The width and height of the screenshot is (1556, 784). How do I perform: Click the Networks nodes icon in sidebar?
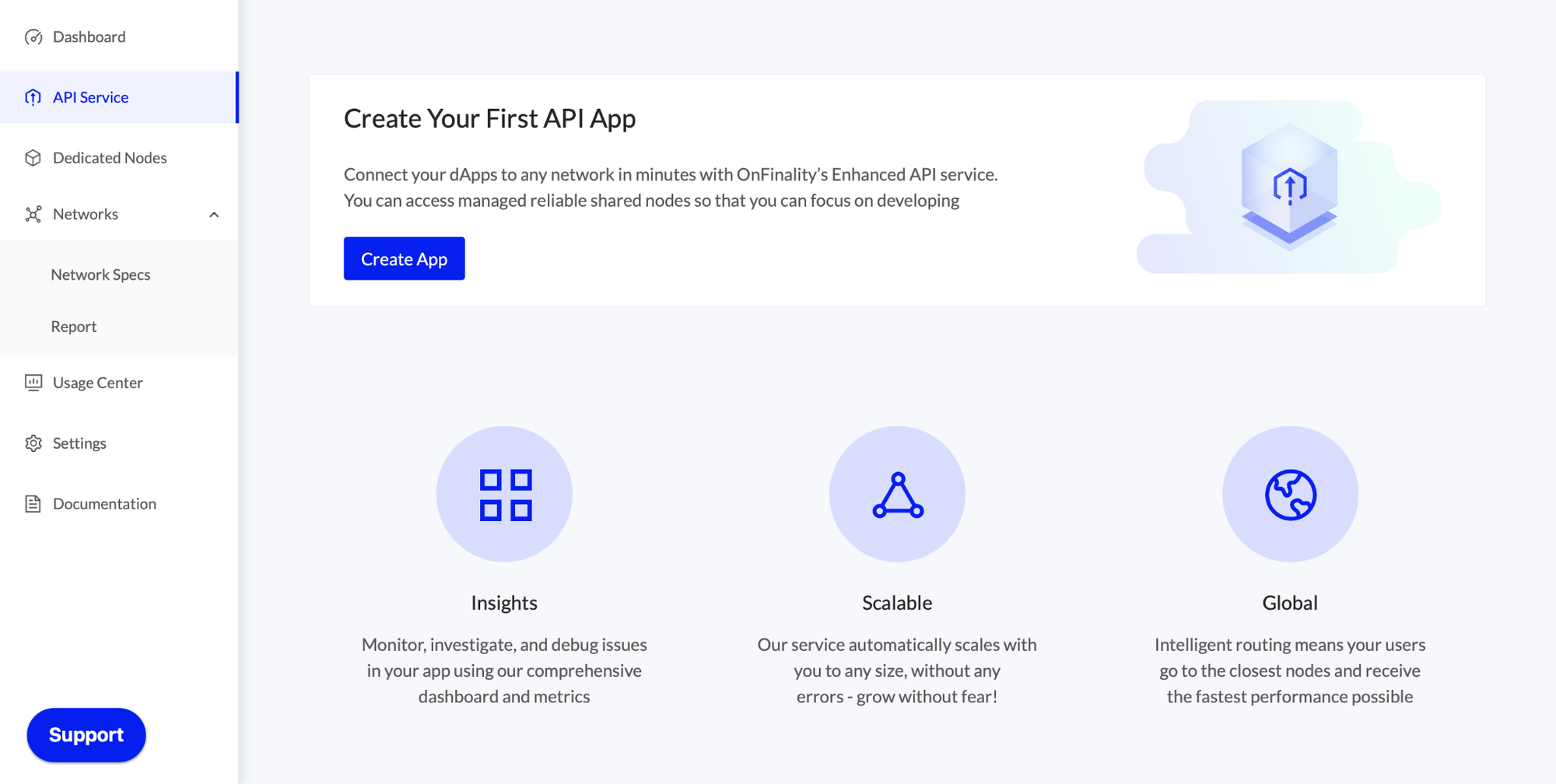click(x=33, y=214)
